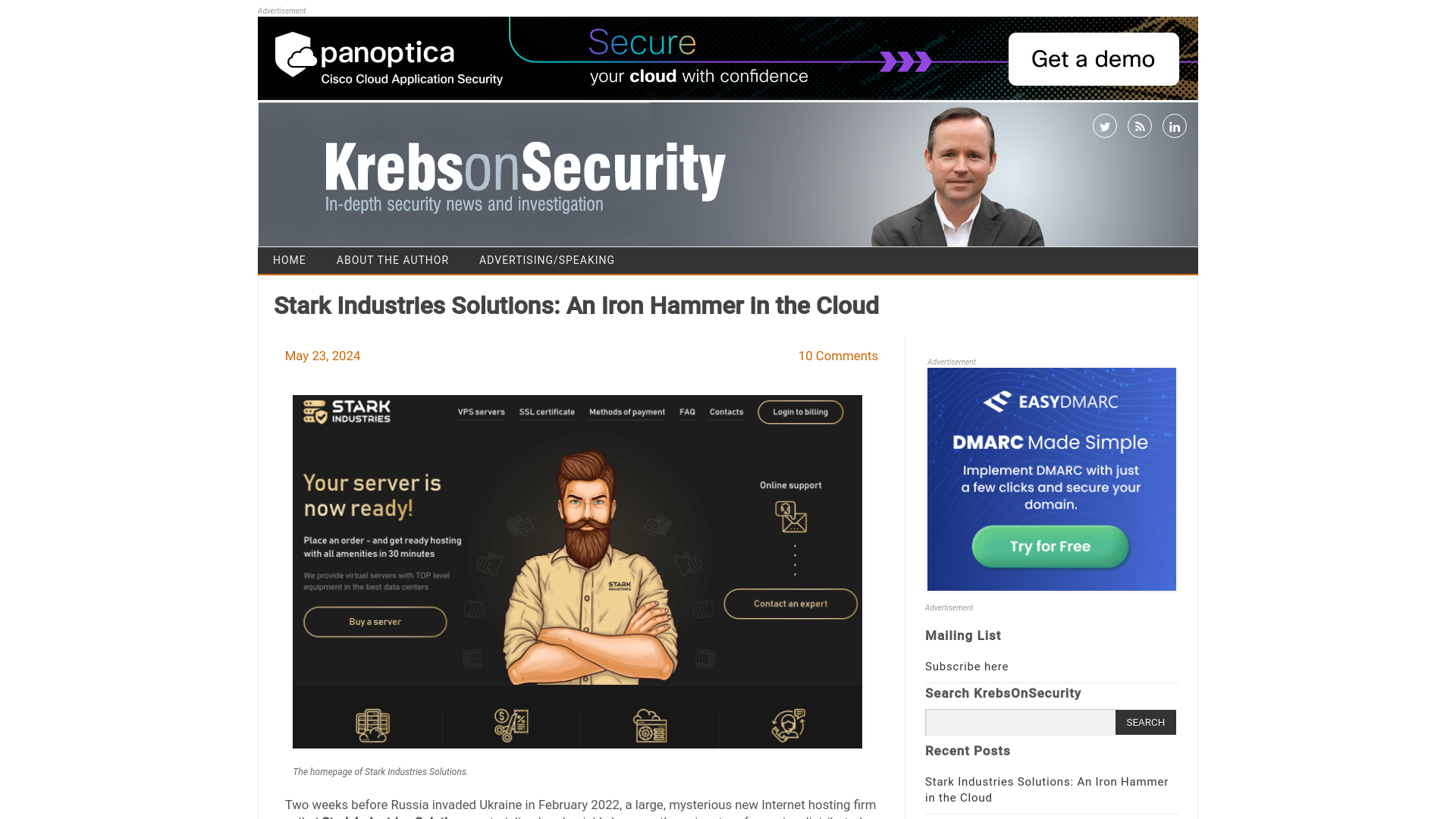
Task: Click the 'Buy a server' button in article image
Action: click(x=374, y=622)
